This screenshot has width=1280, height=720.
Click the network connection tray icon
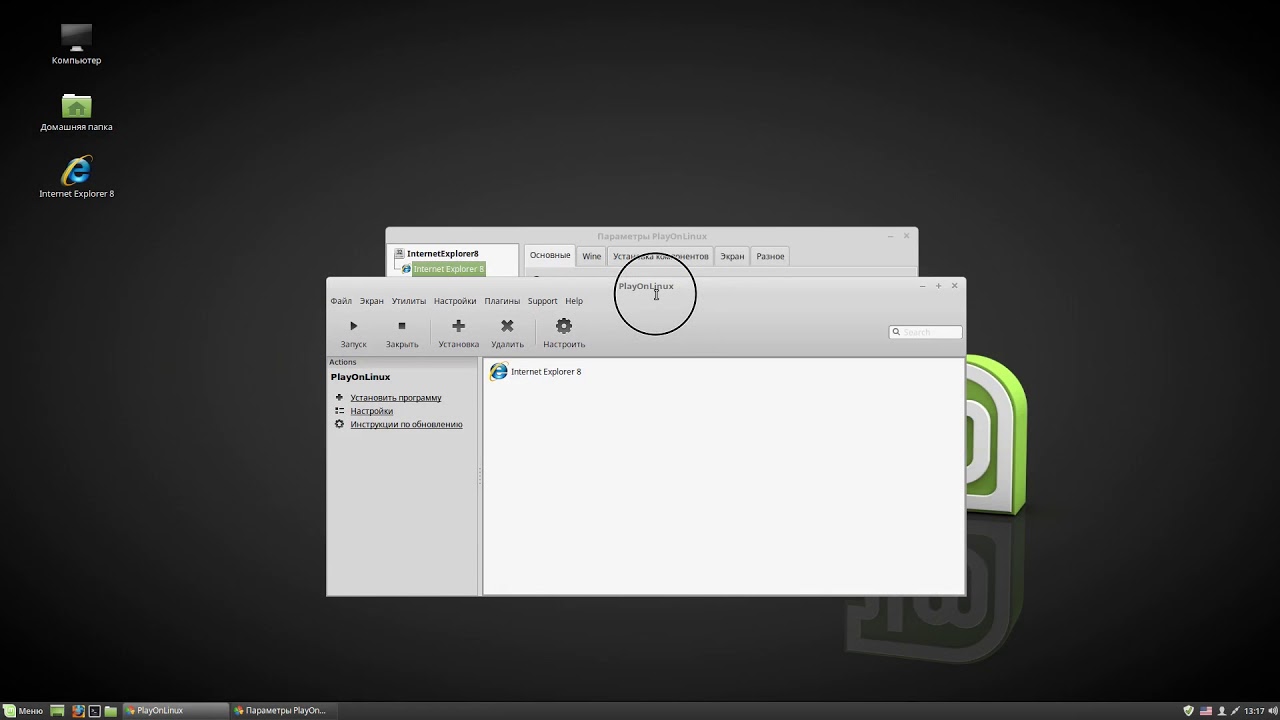tap(1235, 711)
